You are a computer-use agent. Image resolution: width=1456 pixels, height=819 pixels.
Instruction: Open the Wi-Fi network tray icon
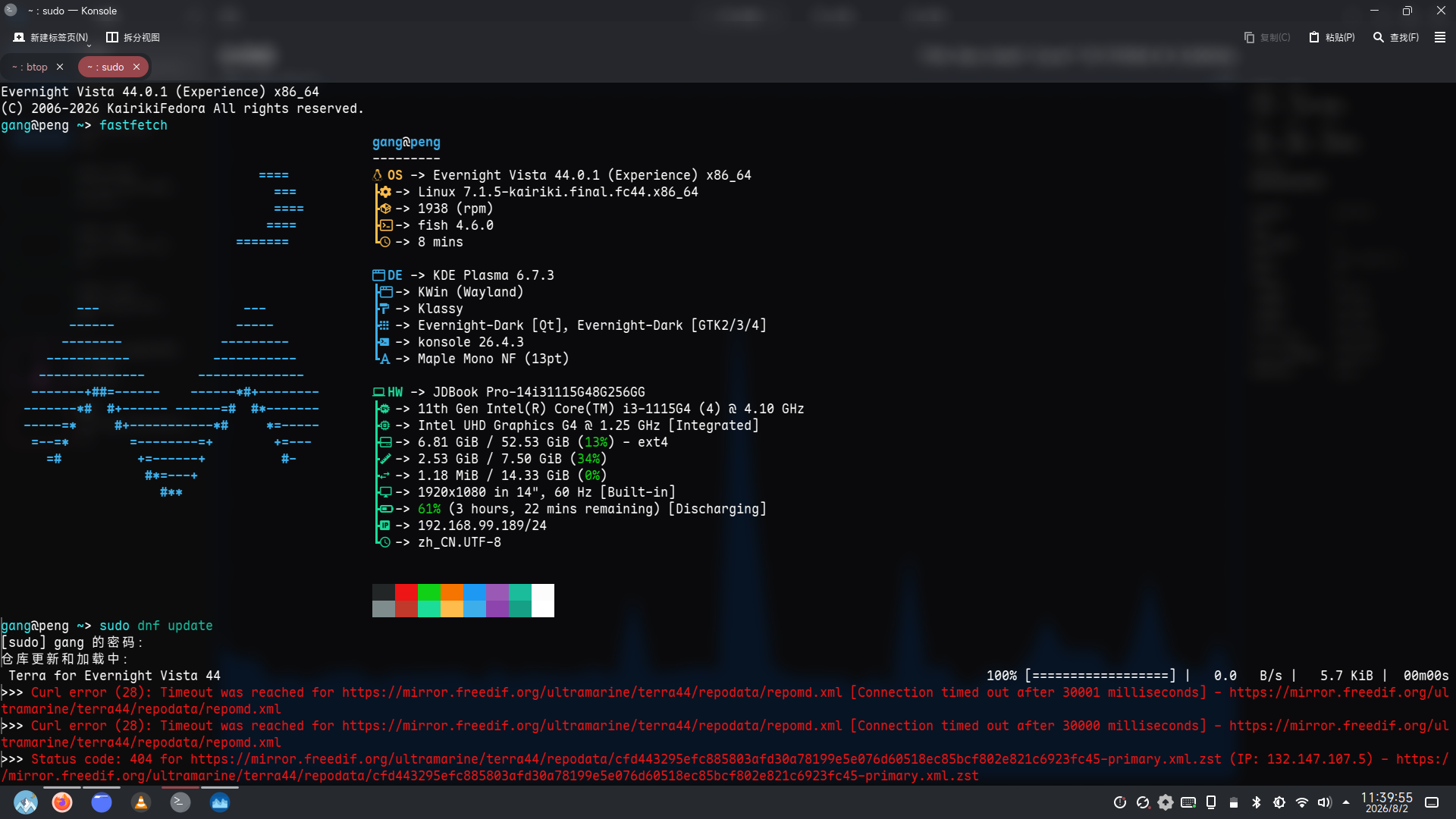[1302, 802]
